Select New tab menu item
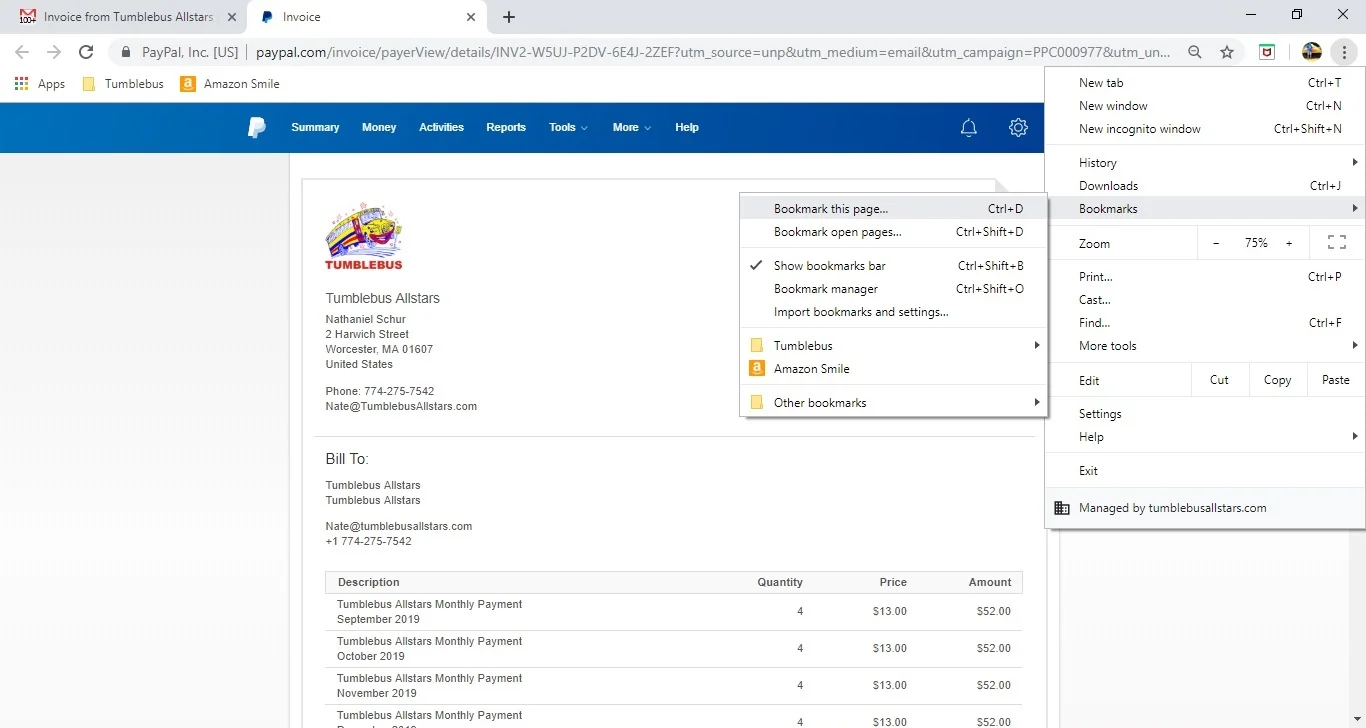 (1205, 83)
